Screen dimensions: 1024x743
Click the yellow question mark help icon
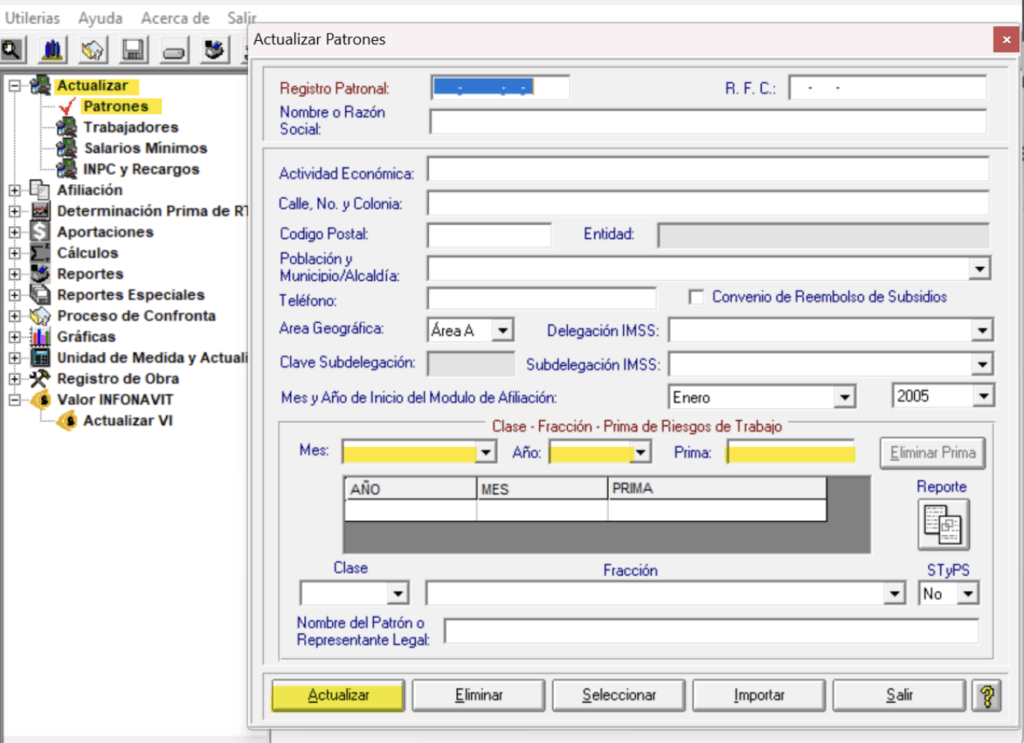point(987,695)
